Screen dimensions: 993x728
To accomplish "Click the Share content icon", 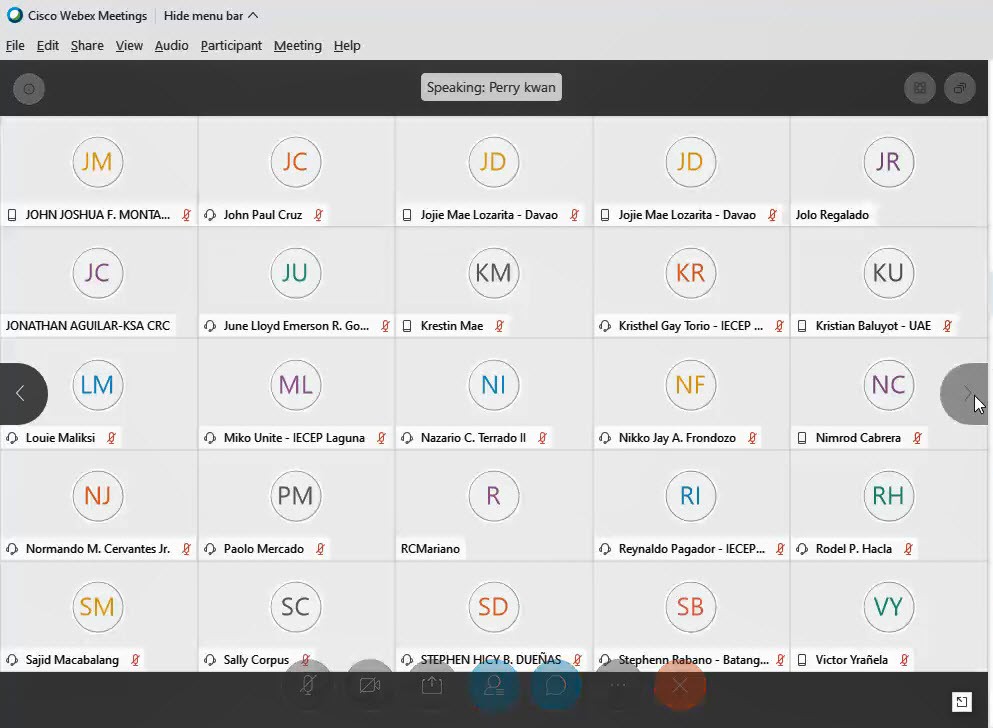I will (x=432, y=685).
